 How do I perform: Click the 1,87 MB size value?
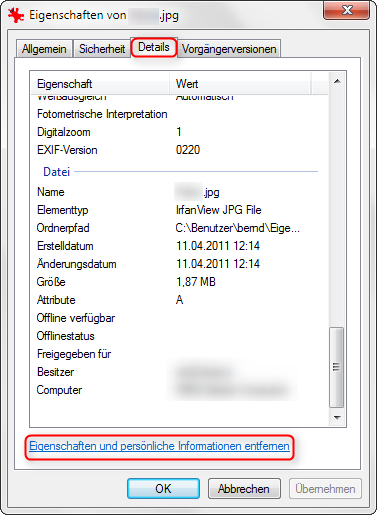(x=196, y=282)
